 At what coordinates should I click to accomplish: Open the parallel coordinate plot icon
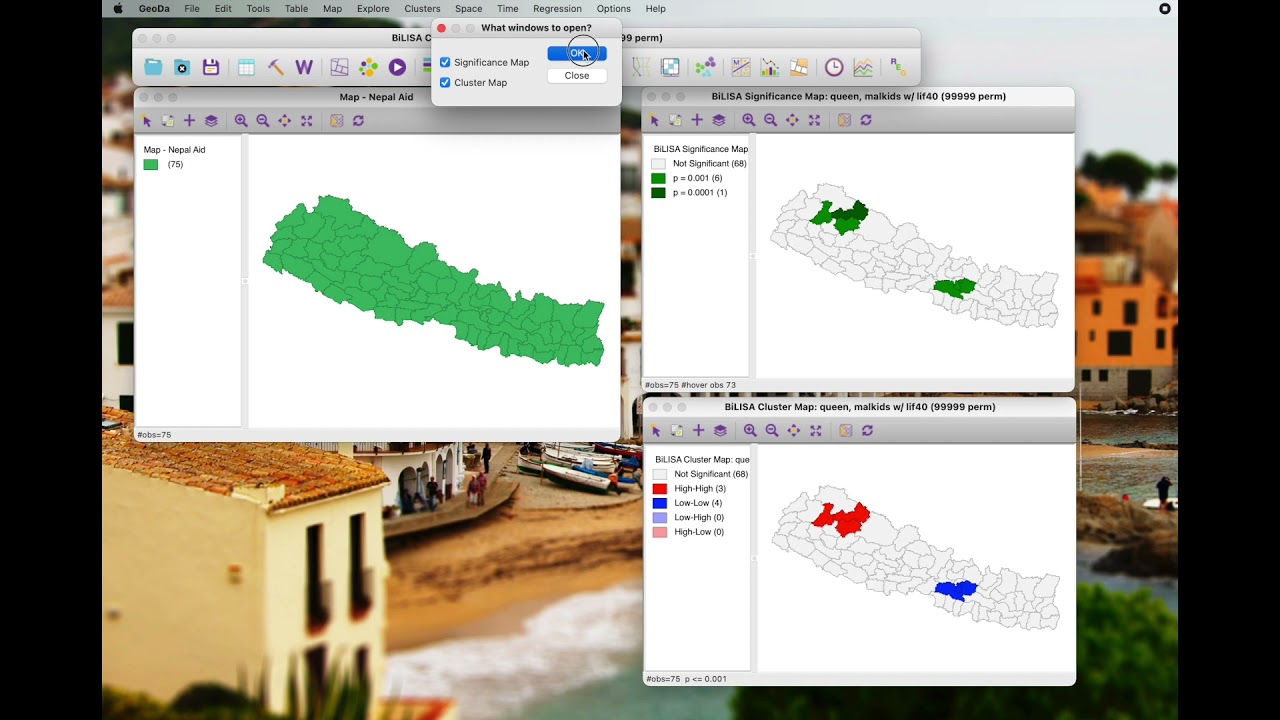point(641,67)
